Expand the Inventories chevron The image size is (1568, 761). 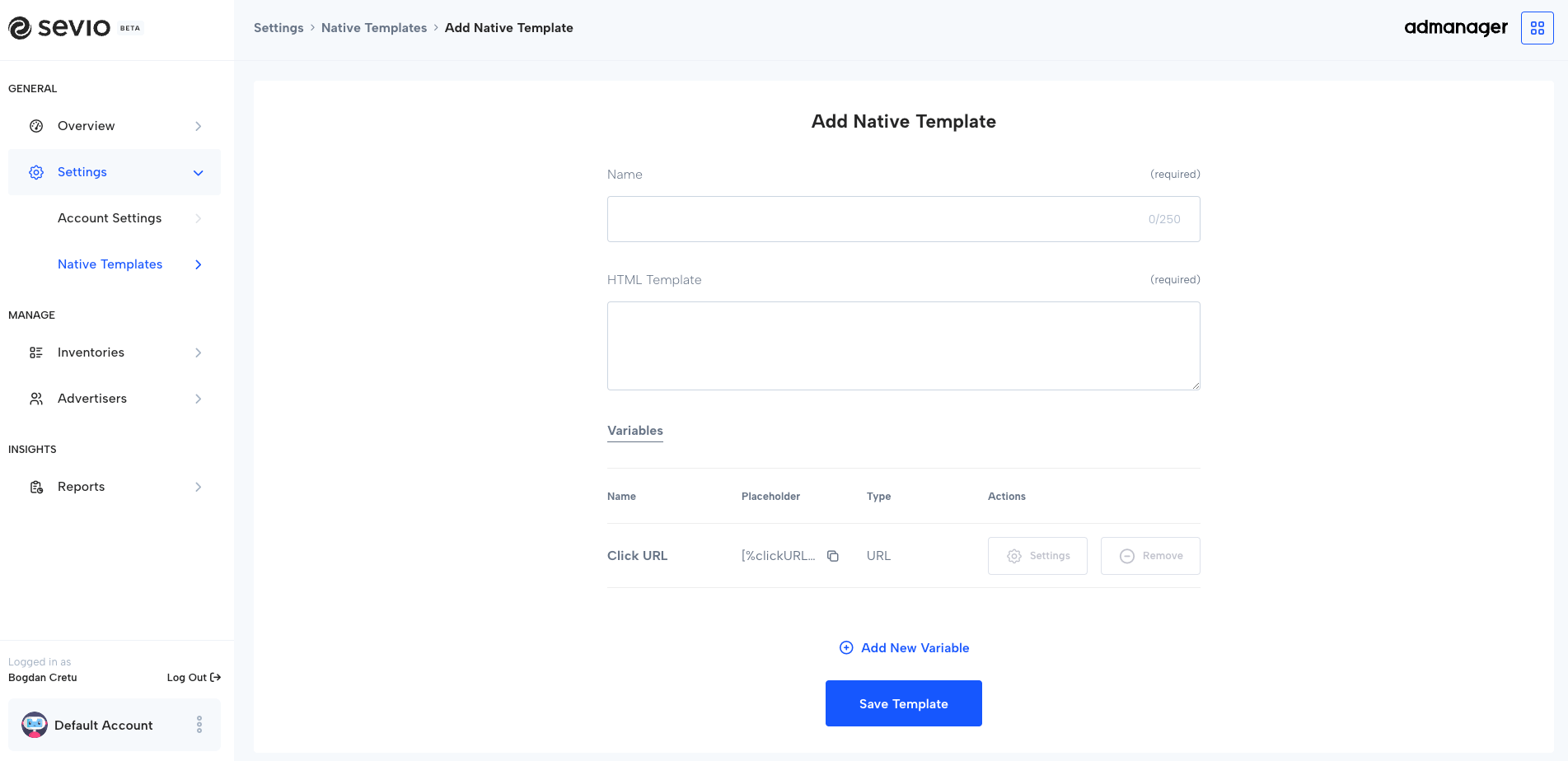click(198, 352)
